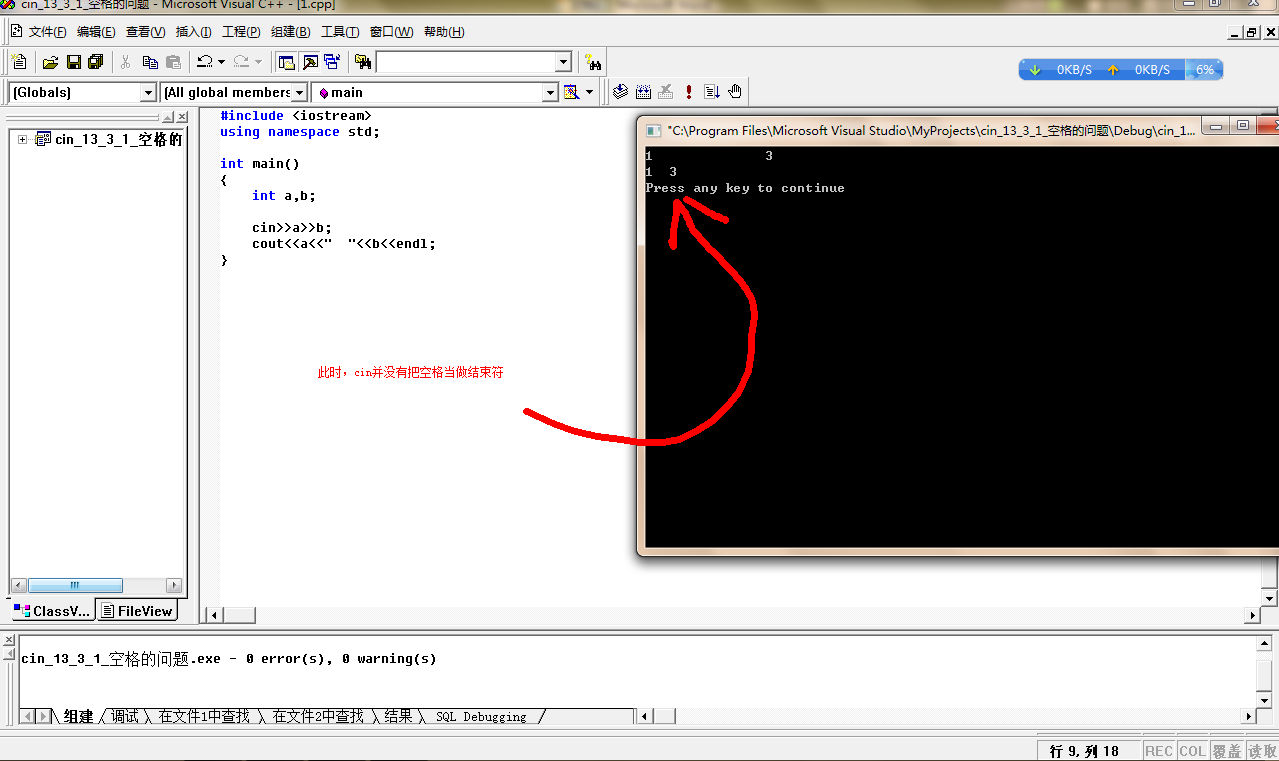Expand the cin_13_3_1 project tree node
The image size is (1279, 761).
tap(22, 139)
